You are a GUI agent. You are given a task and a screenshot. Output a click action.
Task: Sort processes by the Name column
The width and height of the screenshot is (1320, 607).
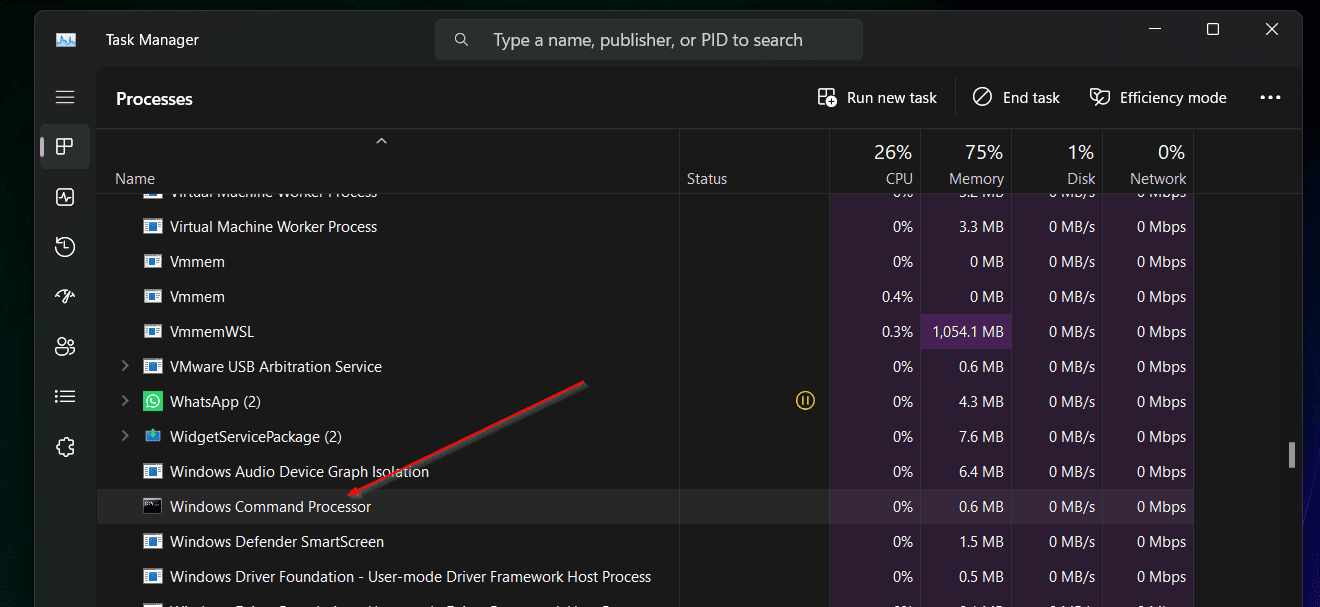pyautogui.click(x=388, y=161)
